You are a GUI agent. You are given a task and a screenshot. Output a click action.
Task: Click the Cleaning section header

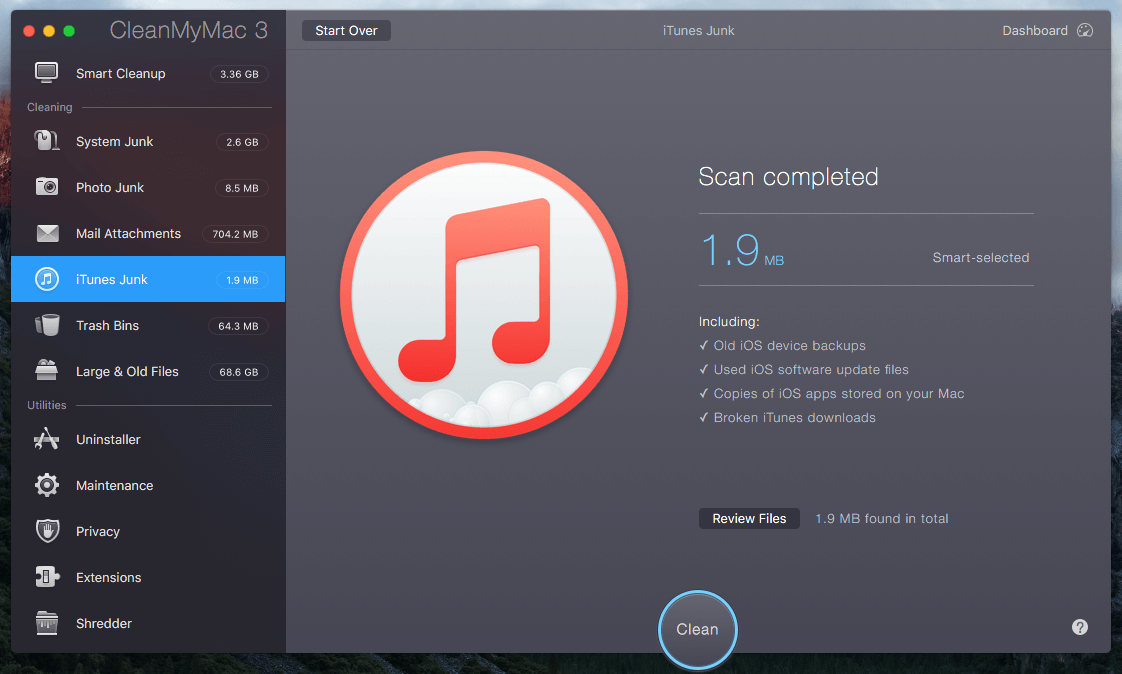coord(49,107)
